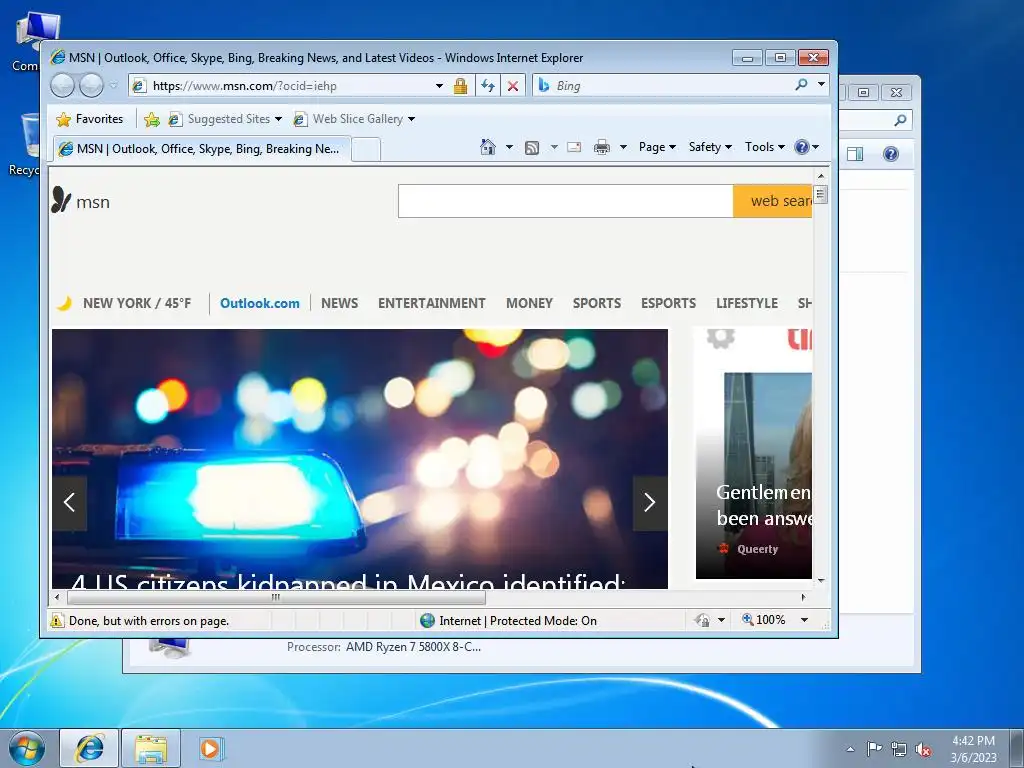
Task: Show the next slideshow story
Action: pyautogui.click(x=650, y=503)
